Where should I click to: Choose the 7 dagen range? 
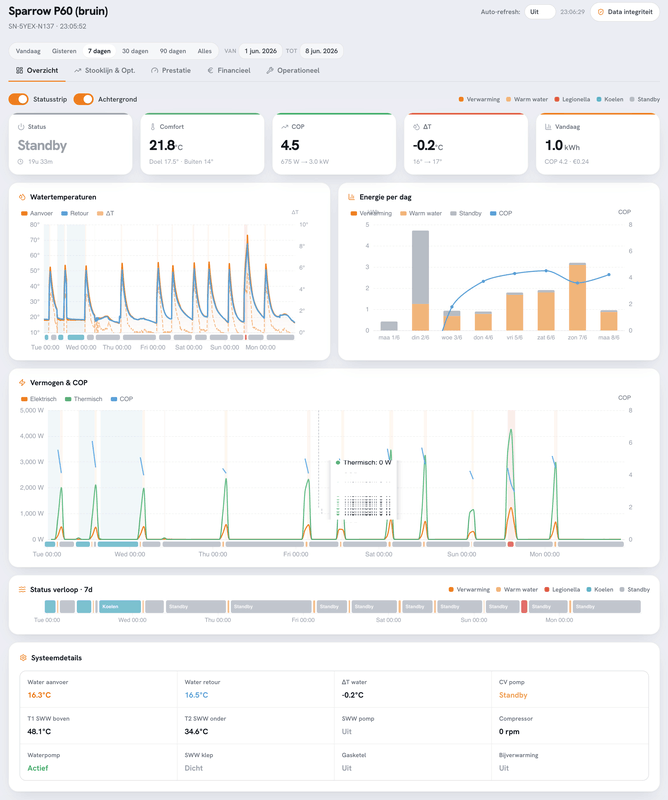(99, 51)
